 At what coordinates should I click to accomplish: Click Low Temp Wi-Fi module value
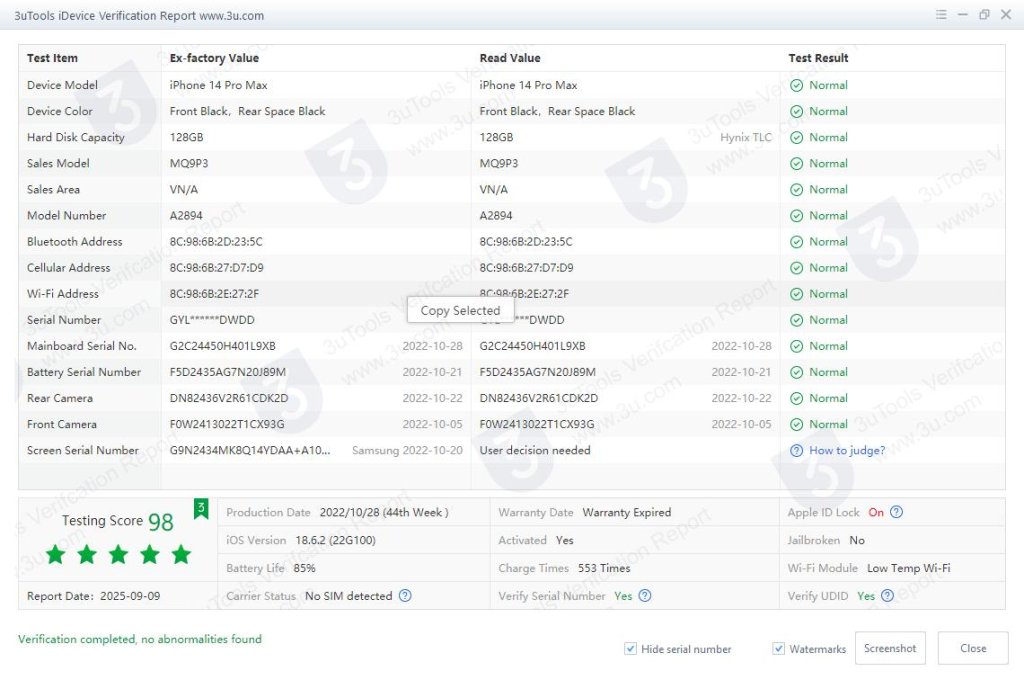click(x=908, y=568)
